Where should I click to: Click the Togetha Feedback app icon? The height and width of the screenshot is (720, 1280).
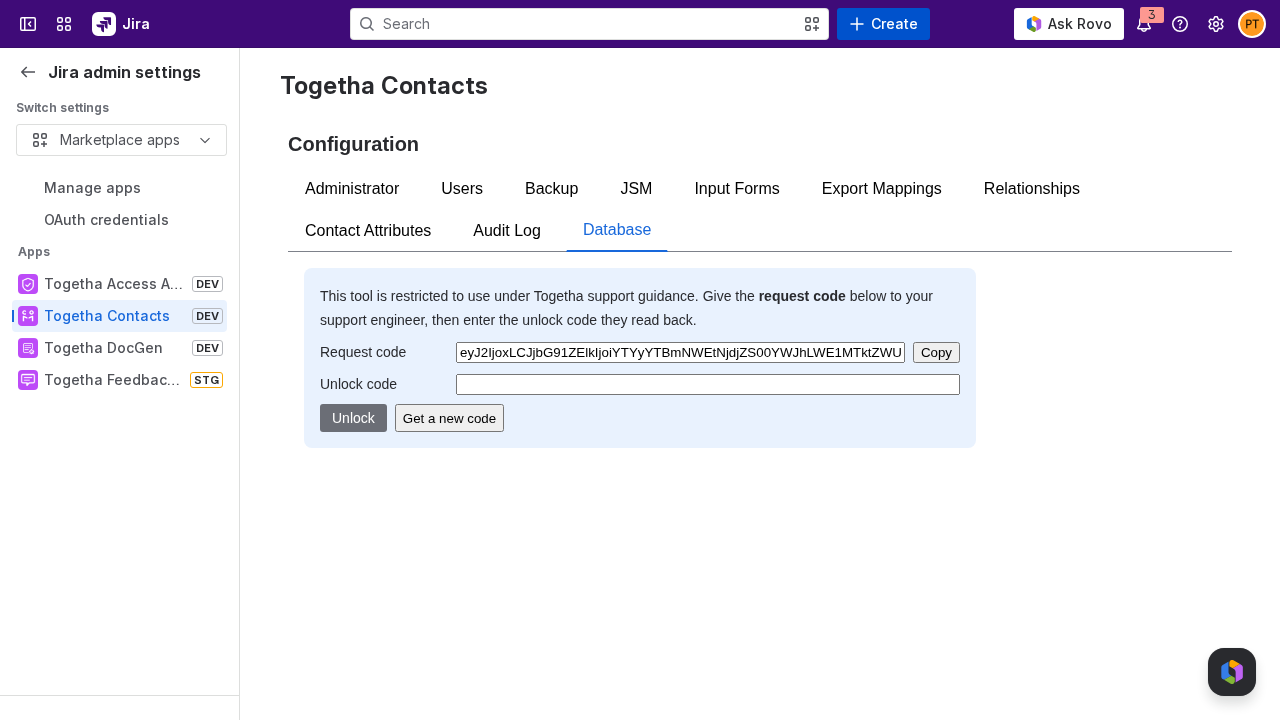[28, 380]
